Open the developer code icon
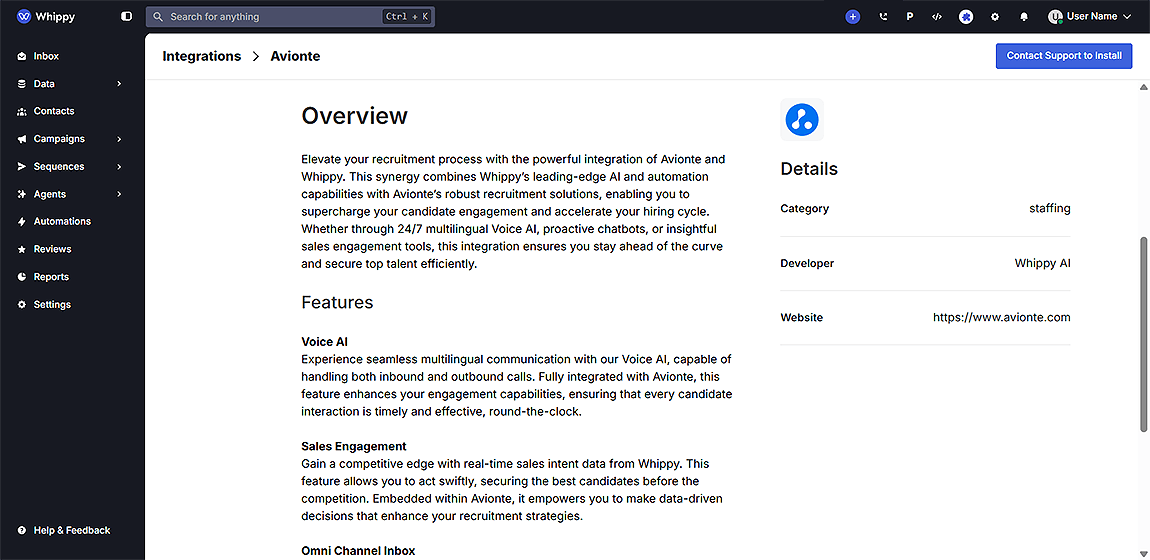The height and width of the screenshot is (560, 1150). coord(937,16)
